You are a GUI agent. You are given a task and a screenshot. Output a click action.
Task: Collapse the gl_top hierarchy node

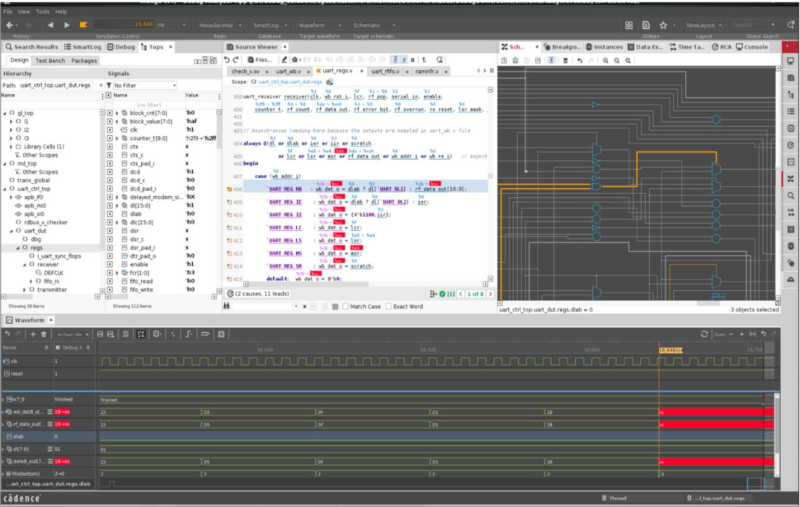[5, 113]
